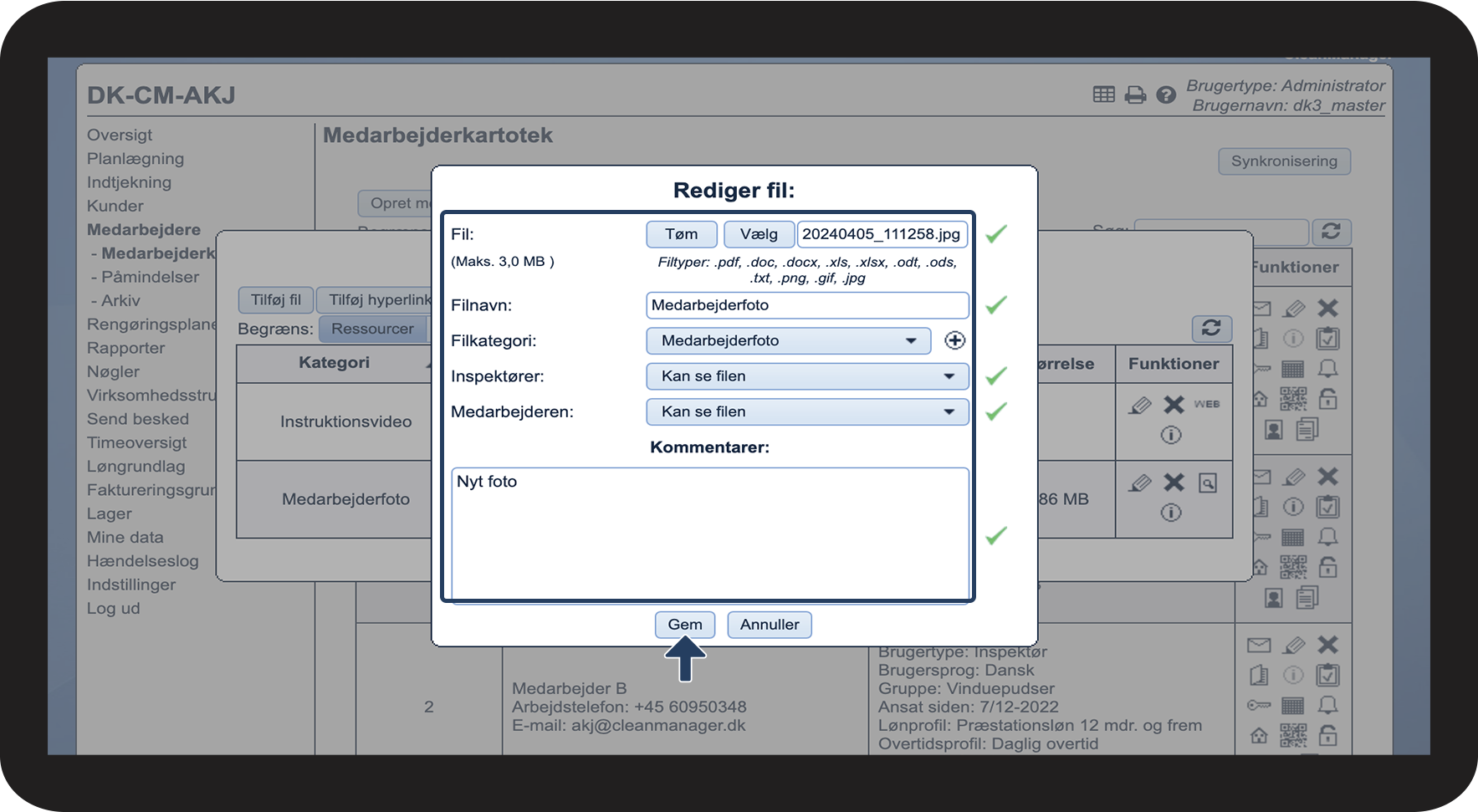Open key icon for Medarbejder B
The image size is (1478, 812).
tap(1259, 705)
